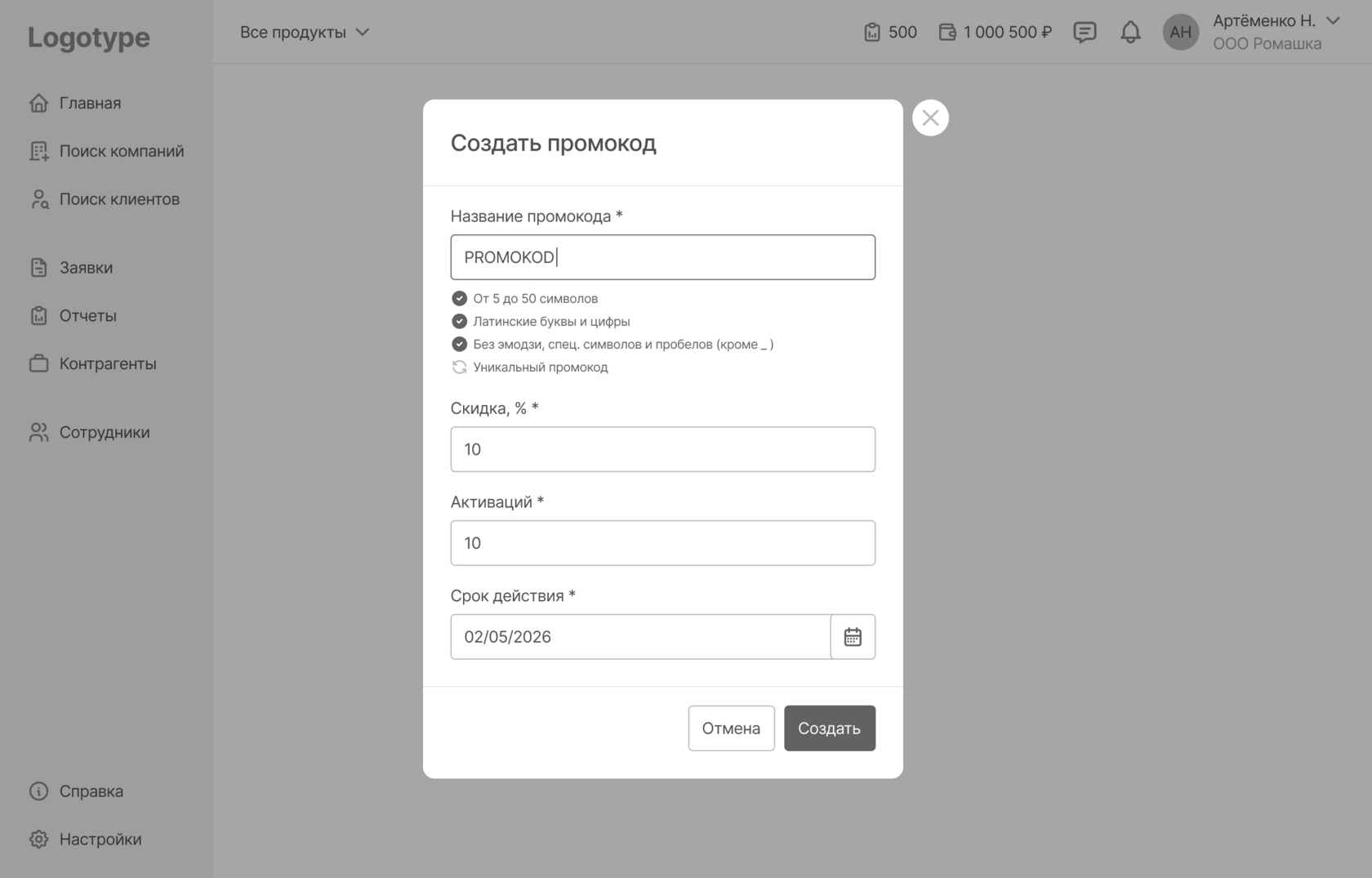The image size is (1372, 878).
Task: Click the Logotype logo
Action: (89, 37)
